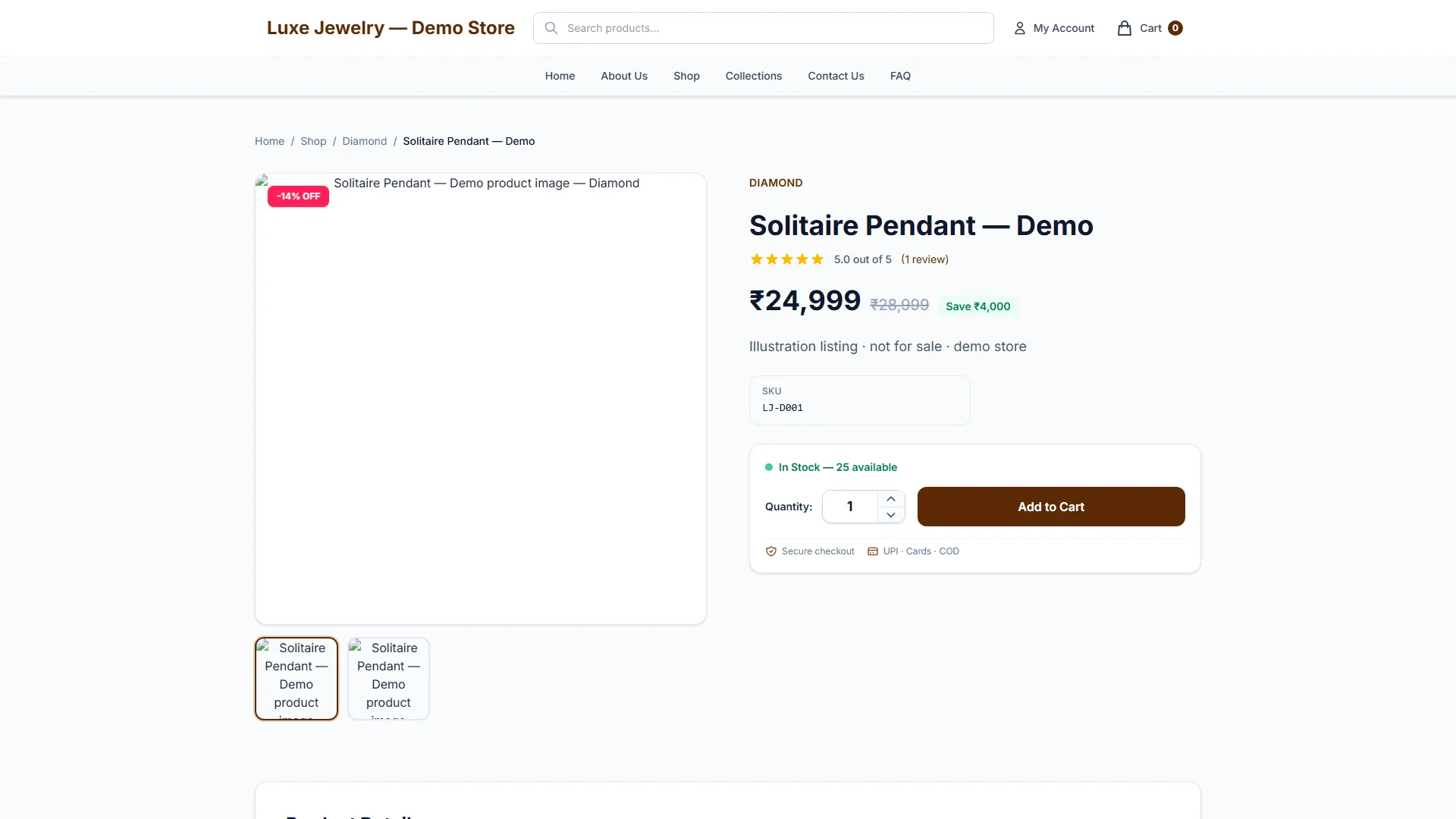This screenshot has width=1456, height=819.
Task: Click the struck-through ₹28,999 price
Action: 899,305
